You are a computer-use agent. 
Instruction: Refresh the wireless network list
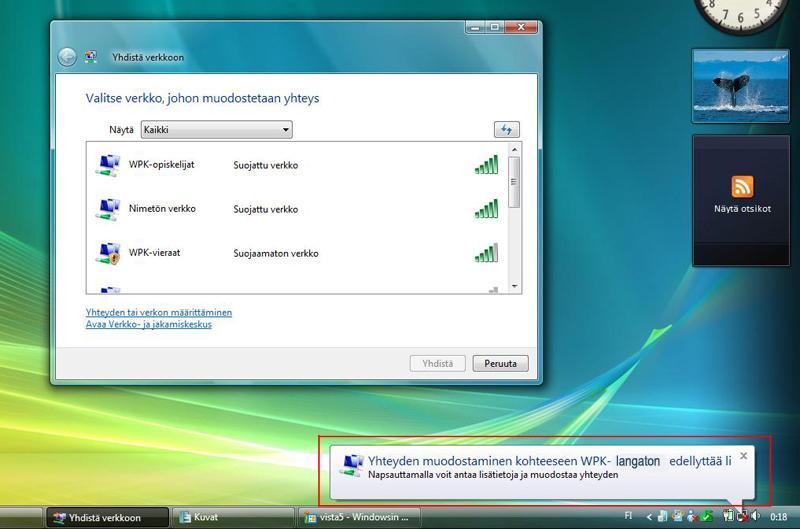(x=507, y=130)
